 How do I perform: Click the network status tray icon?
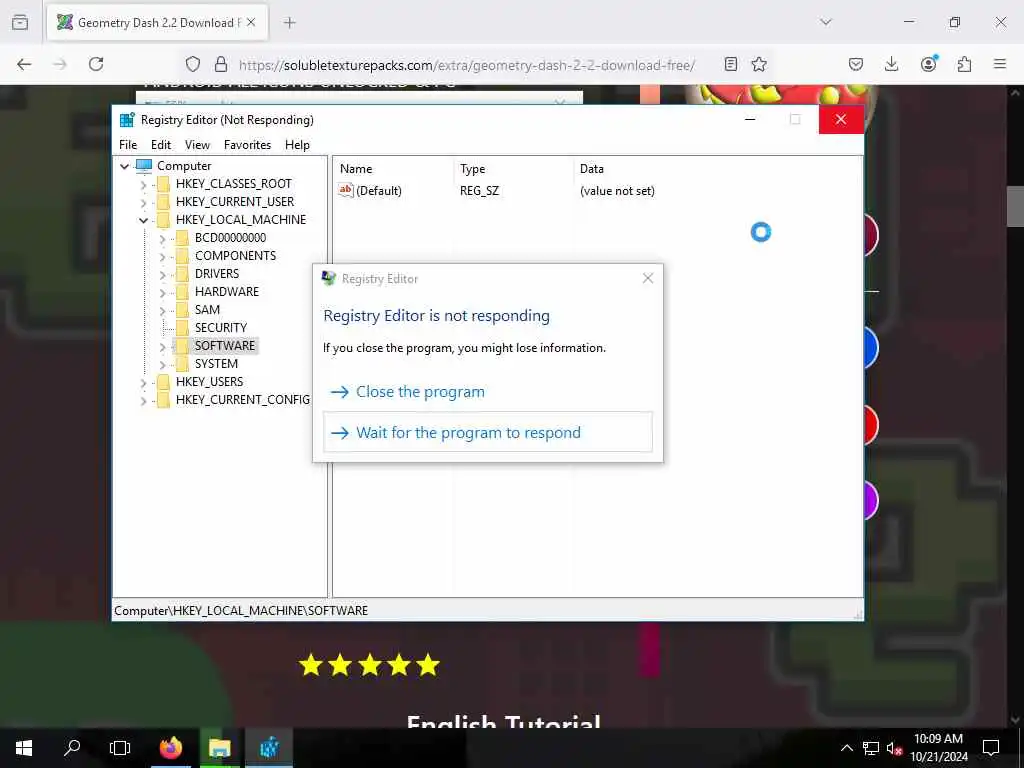click(871, 748)
